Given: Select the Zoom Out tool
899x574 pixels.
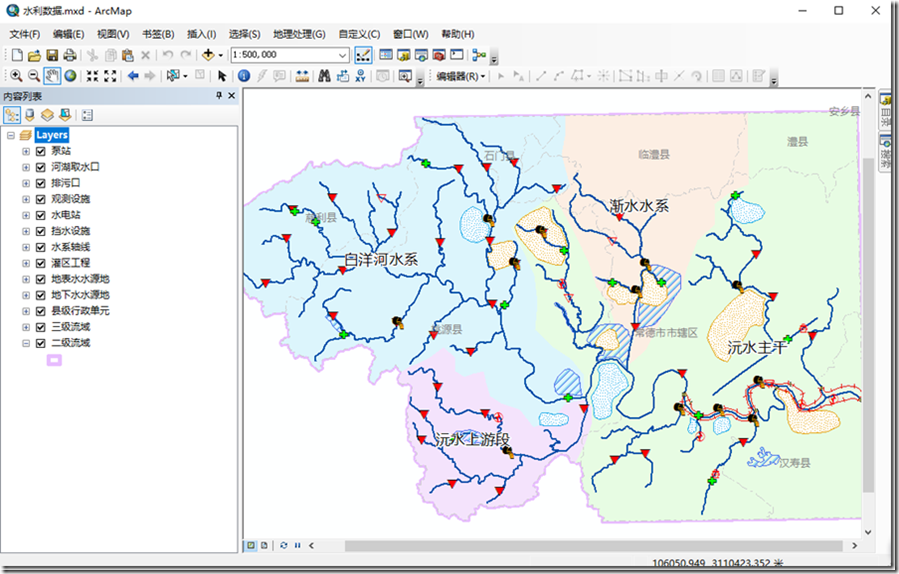Looking at the screenshot, I should click(34, 76).
